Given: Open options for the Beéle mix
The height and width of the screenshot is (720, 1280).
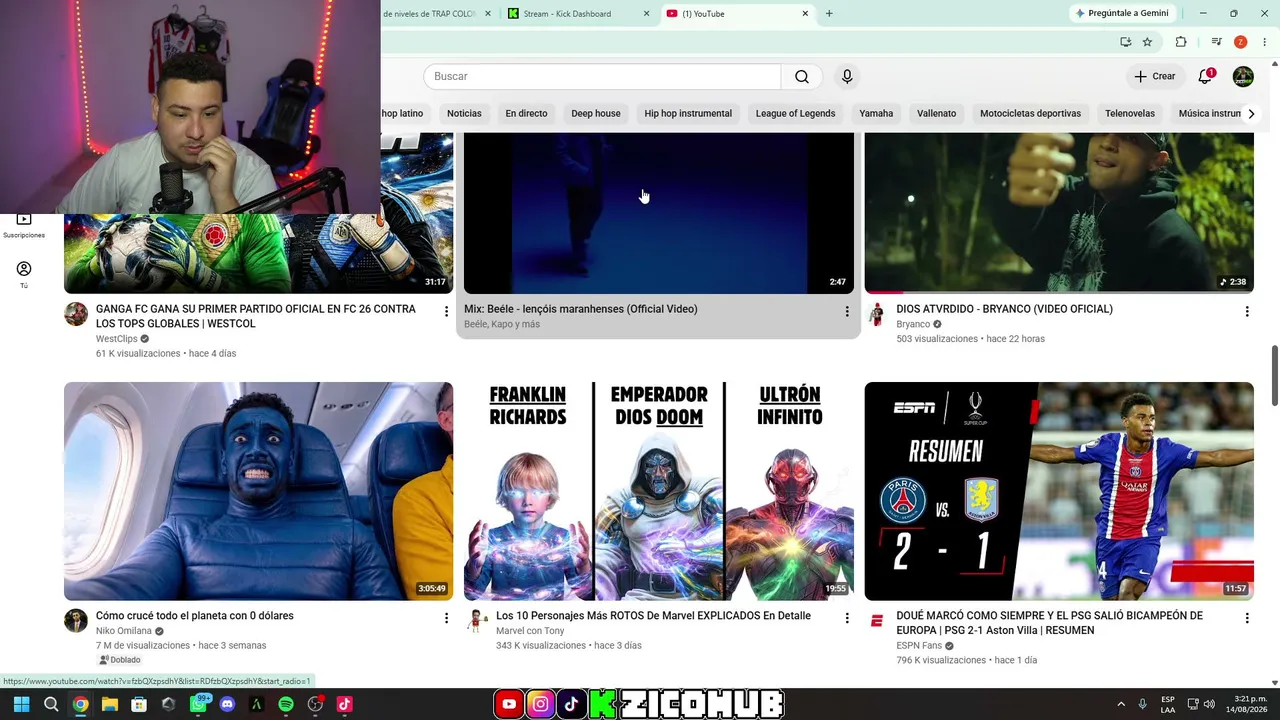Looking at the screenshot, I should click(x=847, y=312).
